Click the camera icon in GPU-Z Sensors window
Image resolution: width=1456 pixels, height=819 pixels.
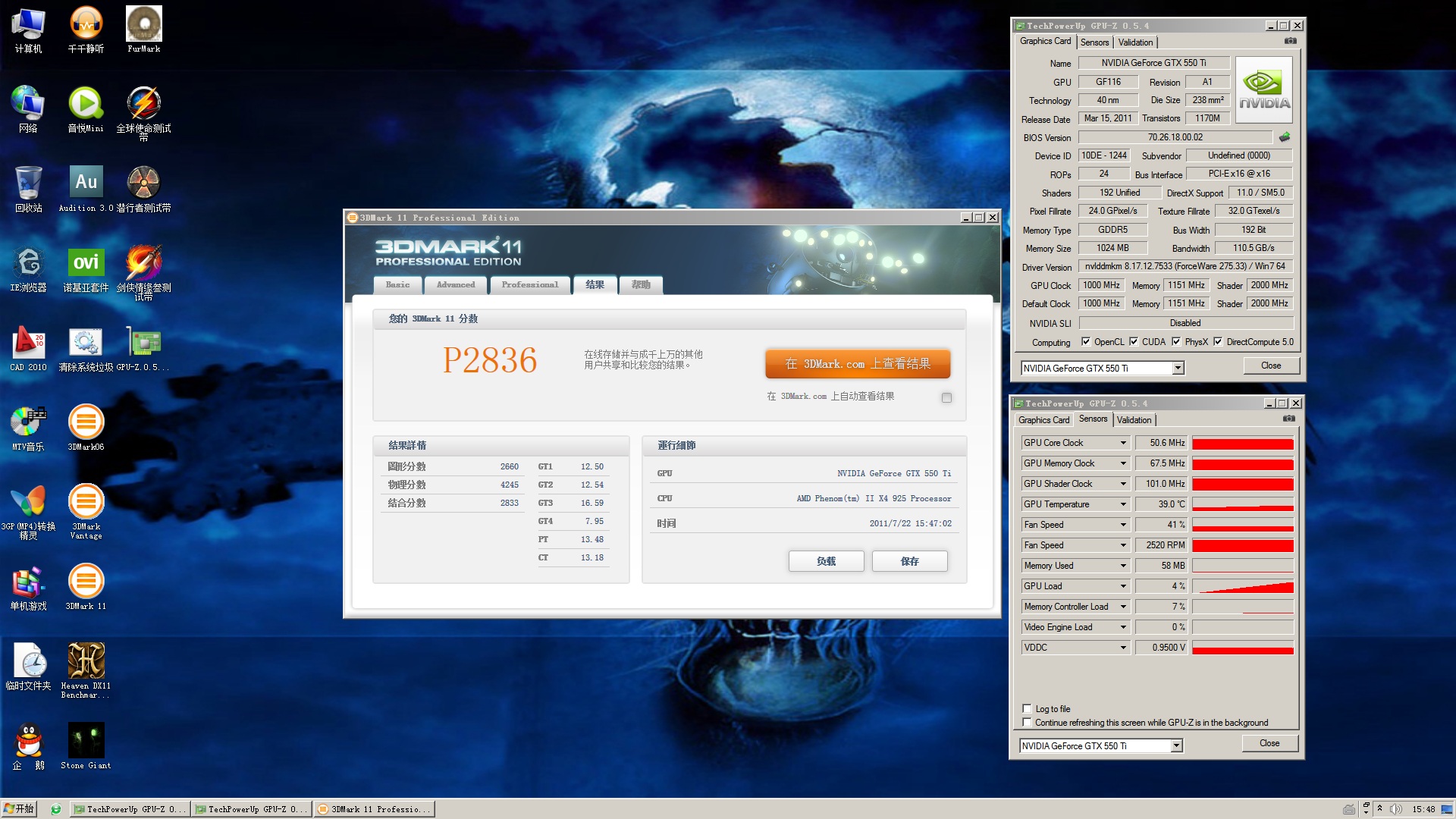click(1289, 419)
